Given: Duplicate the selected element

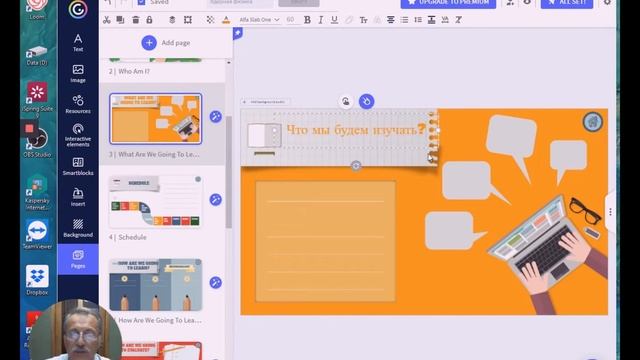Looking at the screenshot, I should [120, 20].
